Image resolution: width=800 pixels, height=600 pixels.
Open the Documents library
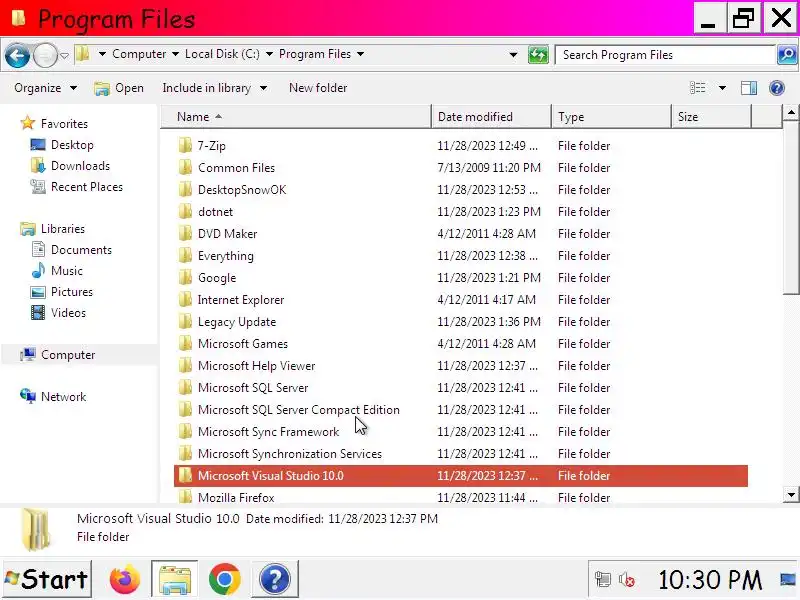[71, 249]
